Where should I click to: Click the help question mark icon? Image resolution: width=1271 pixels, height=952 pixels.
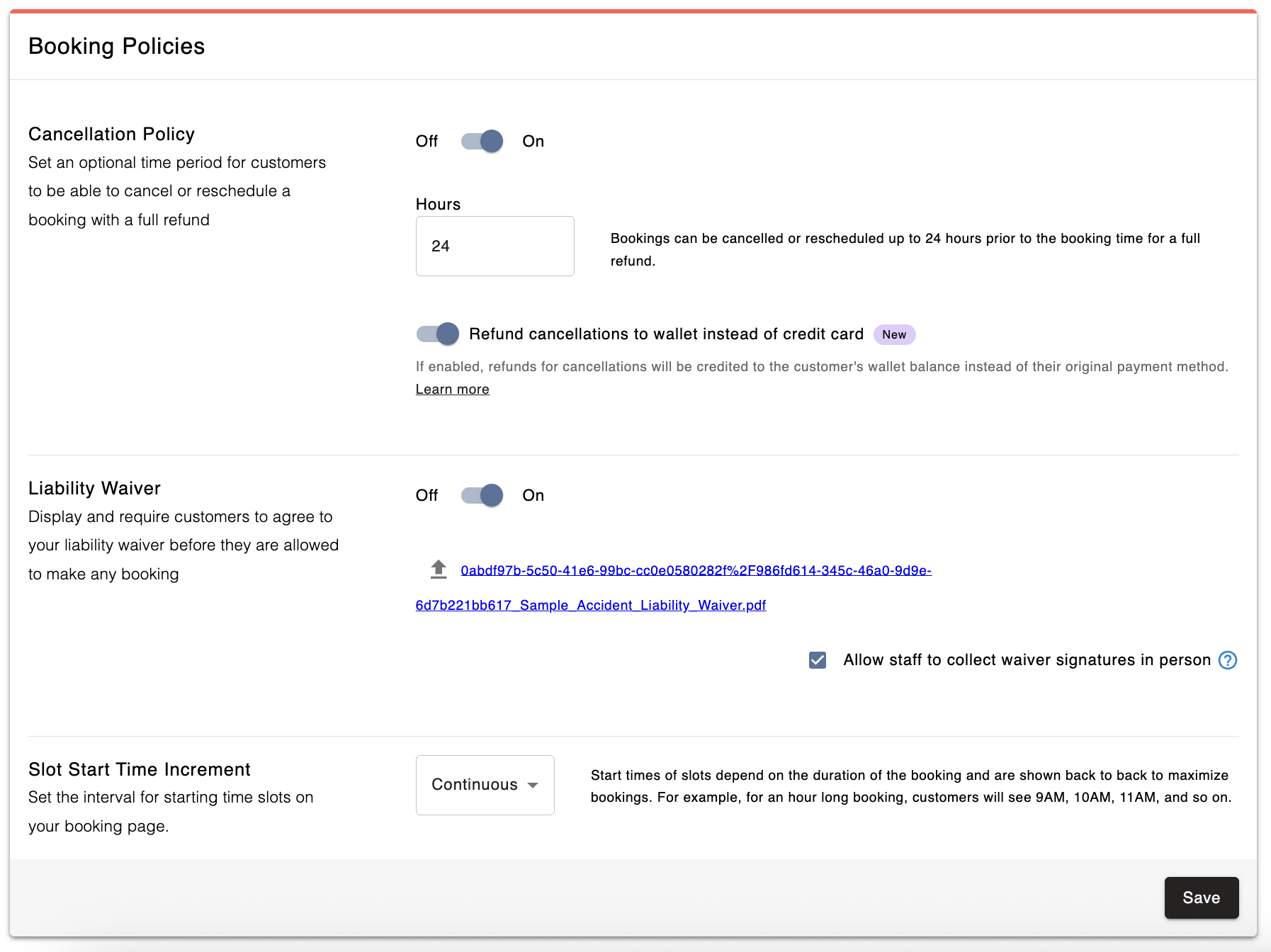1228,660
